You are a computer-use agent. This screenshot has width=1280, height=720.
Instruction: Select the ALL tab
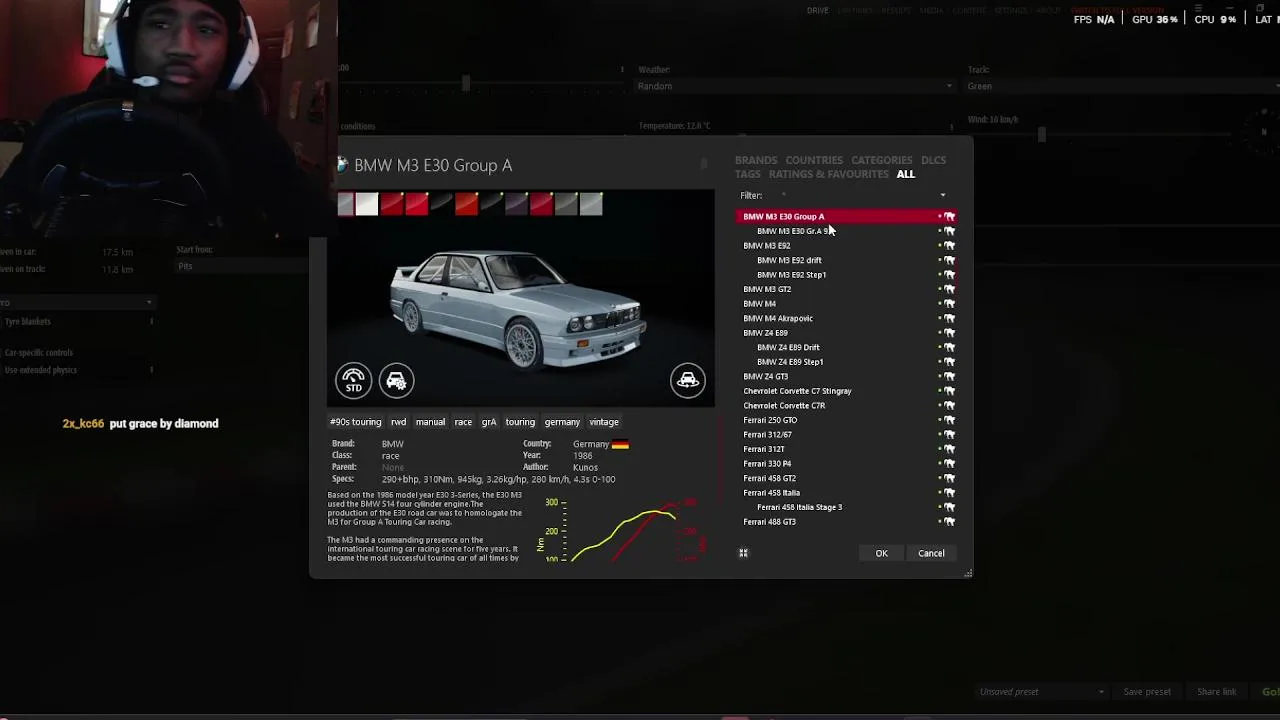click(x=905, y=174)
